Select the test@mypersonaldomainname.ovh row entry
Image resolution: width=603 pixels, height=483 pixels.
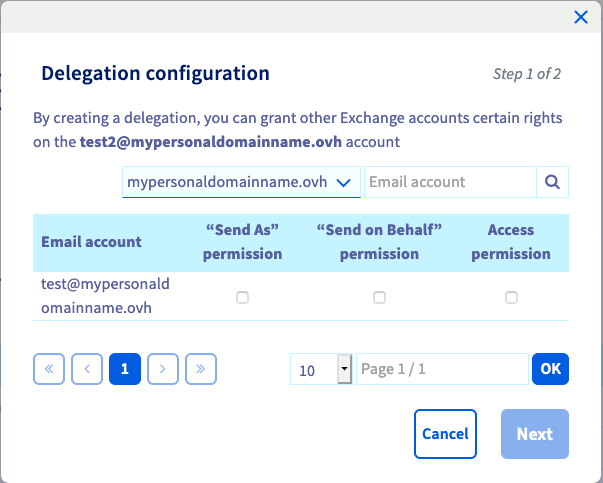(x=105, y=297)
